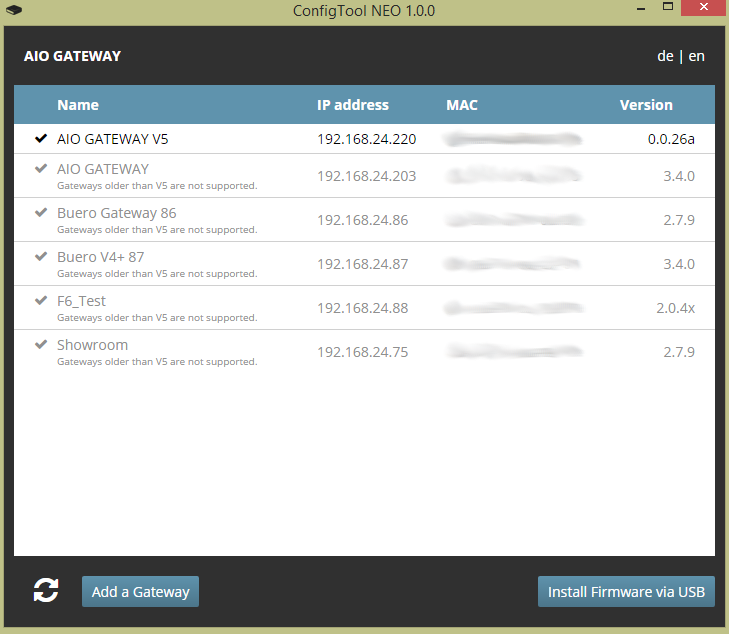Click the checkmark beside F6_Test
The image size is (729, 634).
[x=41, y=301]
